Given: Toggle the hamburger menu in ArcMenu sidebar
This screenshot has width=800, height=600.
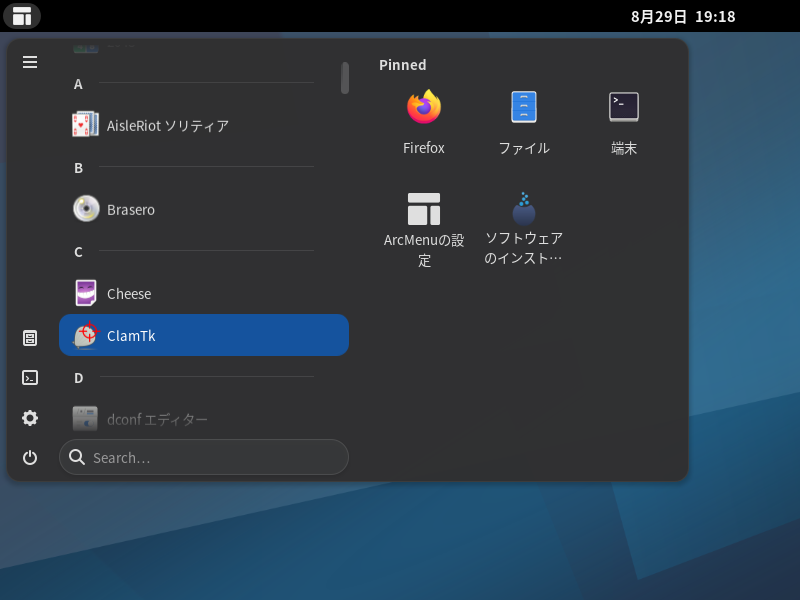Looking at the screenshot, I should (x=30, y=62).
